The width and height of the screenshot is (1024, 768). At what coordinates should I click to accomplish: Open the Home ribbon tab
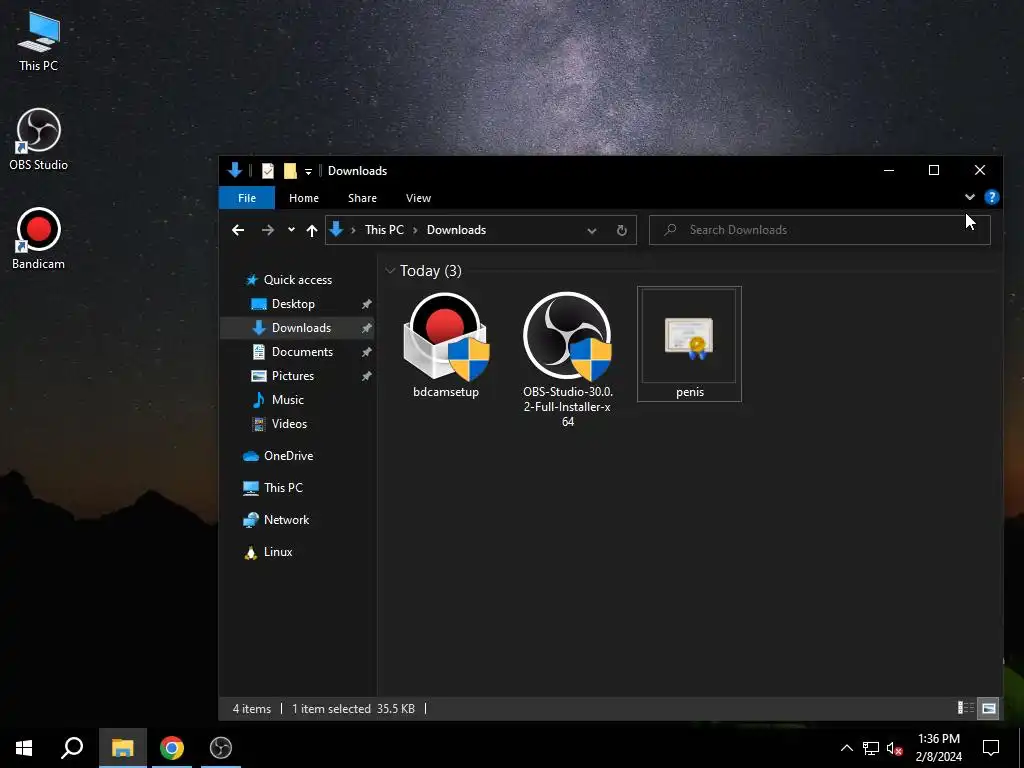(304, 198)
